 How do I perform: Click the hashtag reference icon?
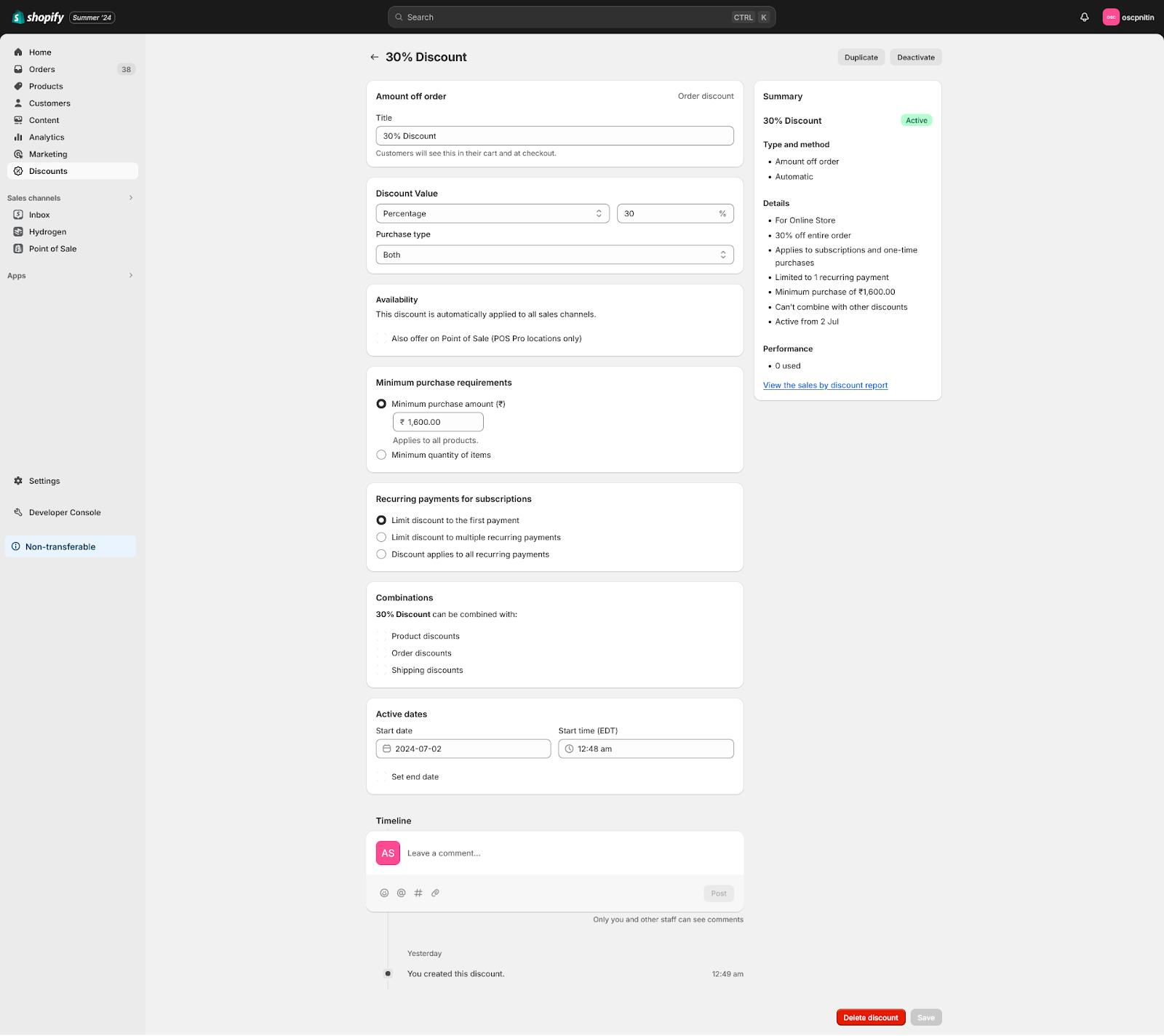pyautogui.click(x=418, y=893)
